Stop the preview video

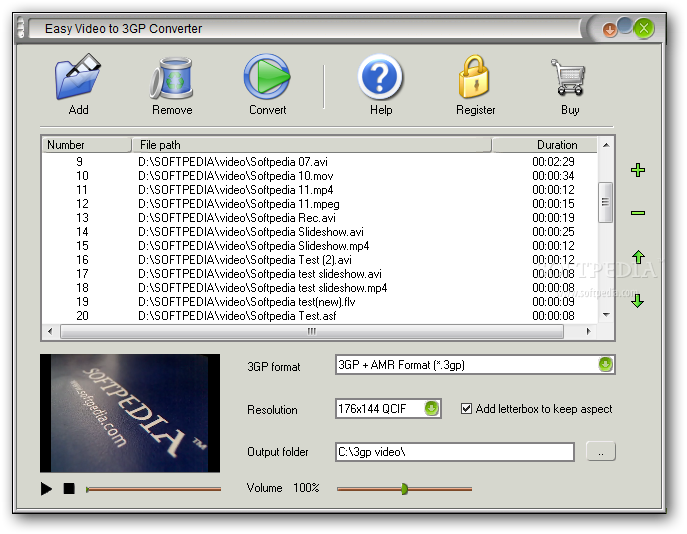(x=69, y=488)
